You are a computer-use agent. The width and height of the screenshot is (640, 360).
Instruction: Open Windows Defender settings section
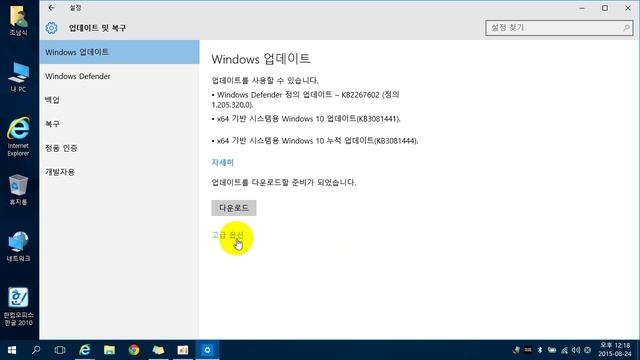coord(119,76)
